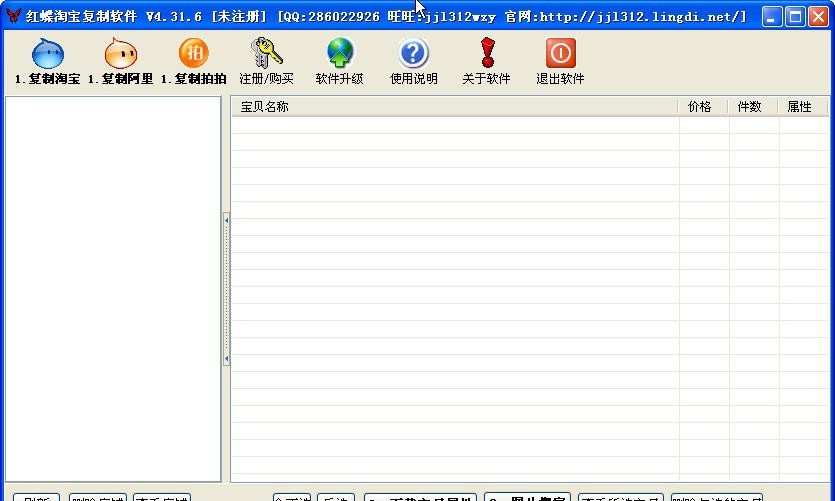This screenshot has width=835, height=501.
Task: Open the 复制阿里 (copy Alibaba) tool
Action: (x=121, y=61)
